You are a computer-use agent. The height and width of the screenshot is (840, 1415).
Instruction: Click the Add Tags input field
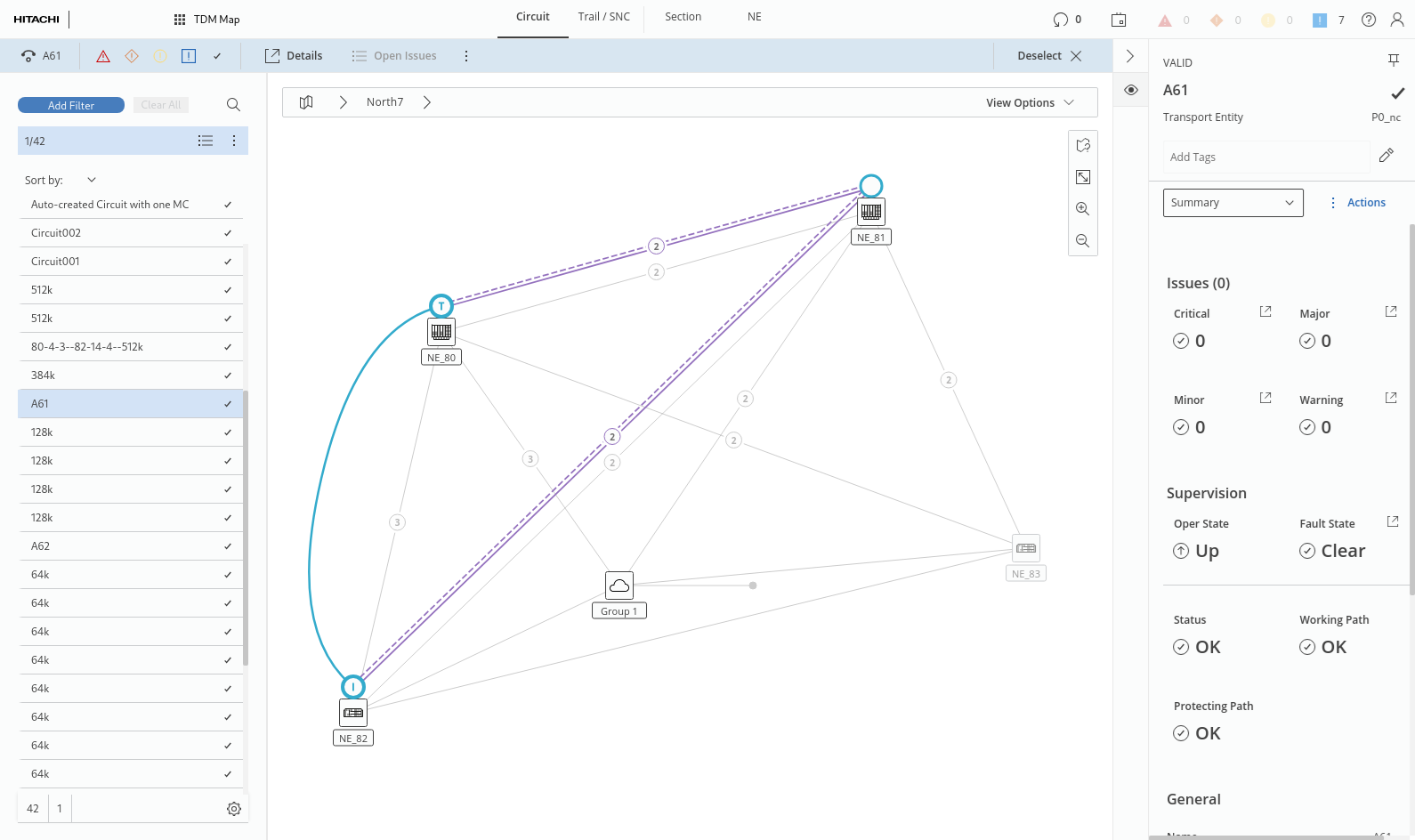pyautogui.click(x=1265, y=157)
